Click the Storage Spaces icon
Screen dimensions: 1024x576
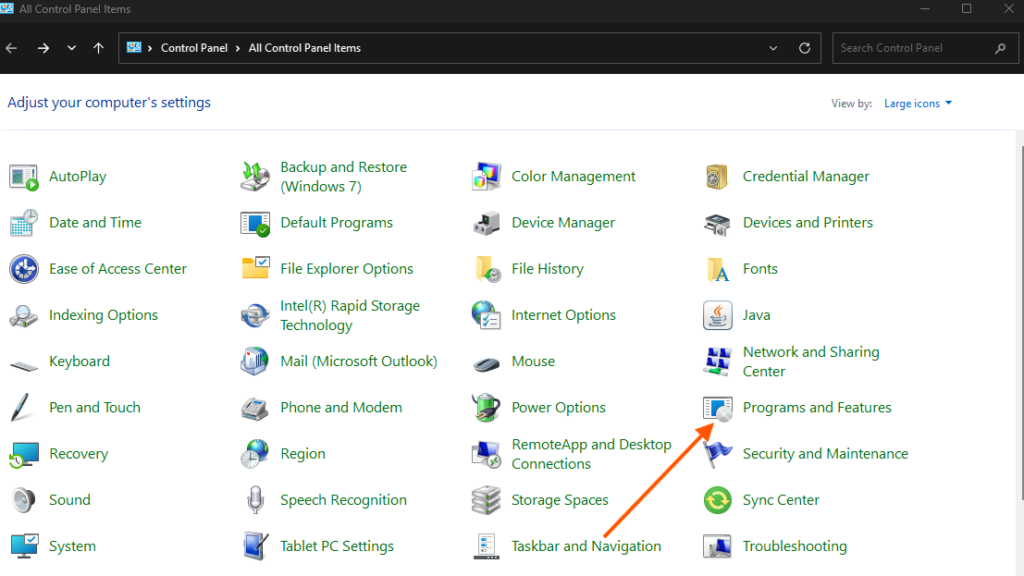coord(486,500)
